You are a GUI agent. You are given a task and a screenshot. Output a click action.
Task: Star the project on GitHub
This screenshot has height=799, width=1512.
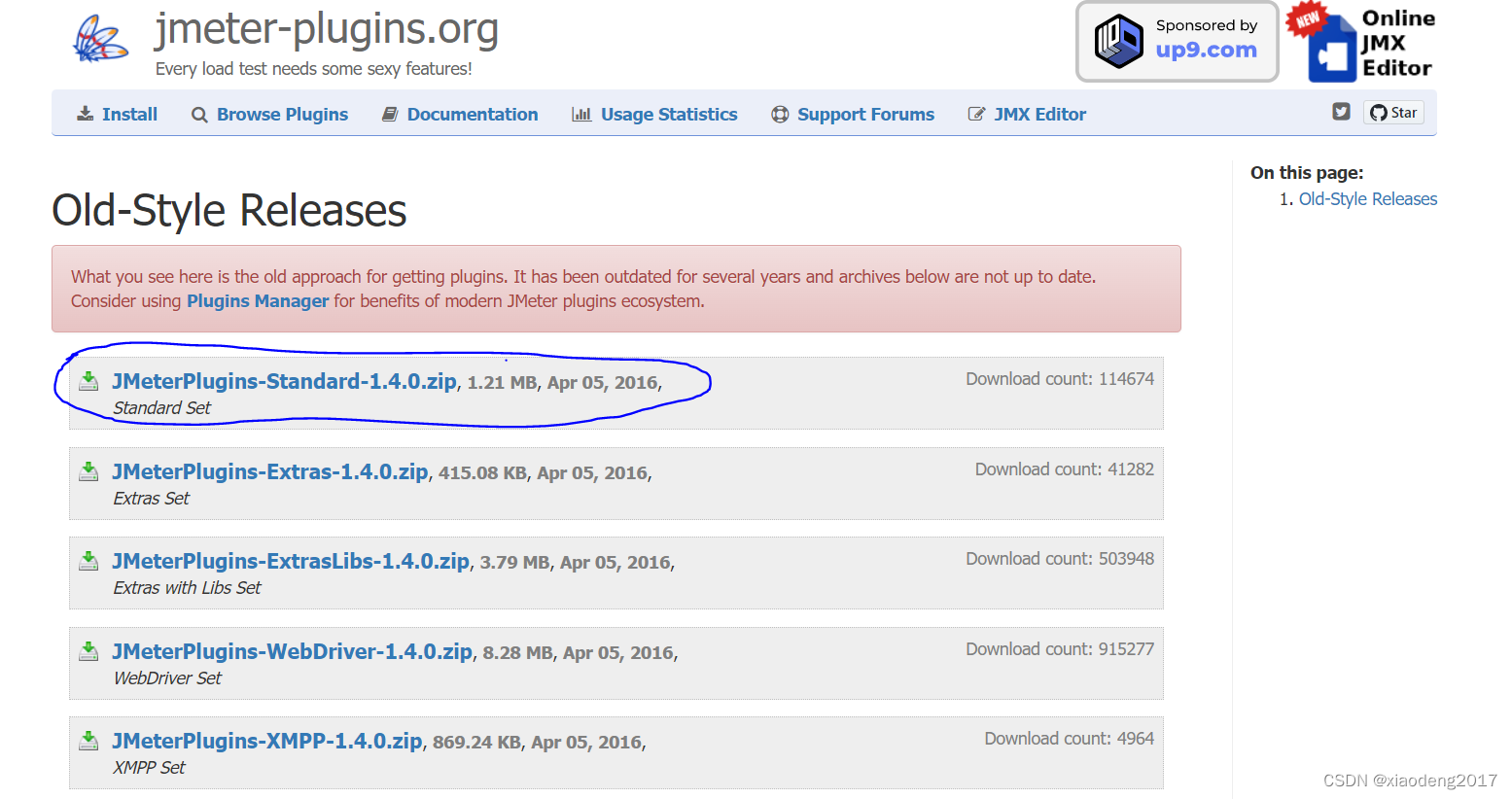pos(1393,113)
